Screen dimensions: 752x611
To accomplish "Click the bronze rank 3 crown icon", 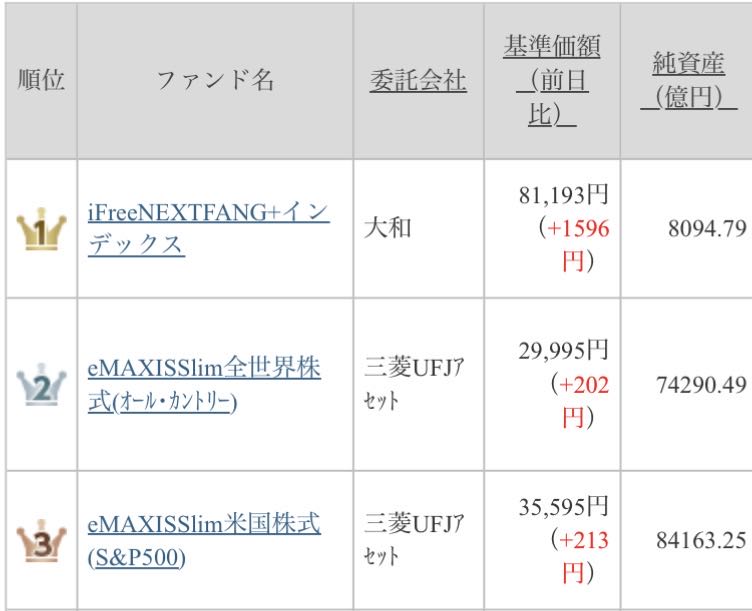I will tap(41, 541).
